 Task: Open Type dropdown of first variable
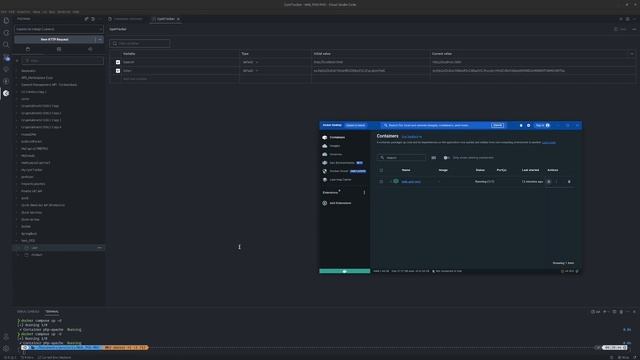tap(250, 62)
